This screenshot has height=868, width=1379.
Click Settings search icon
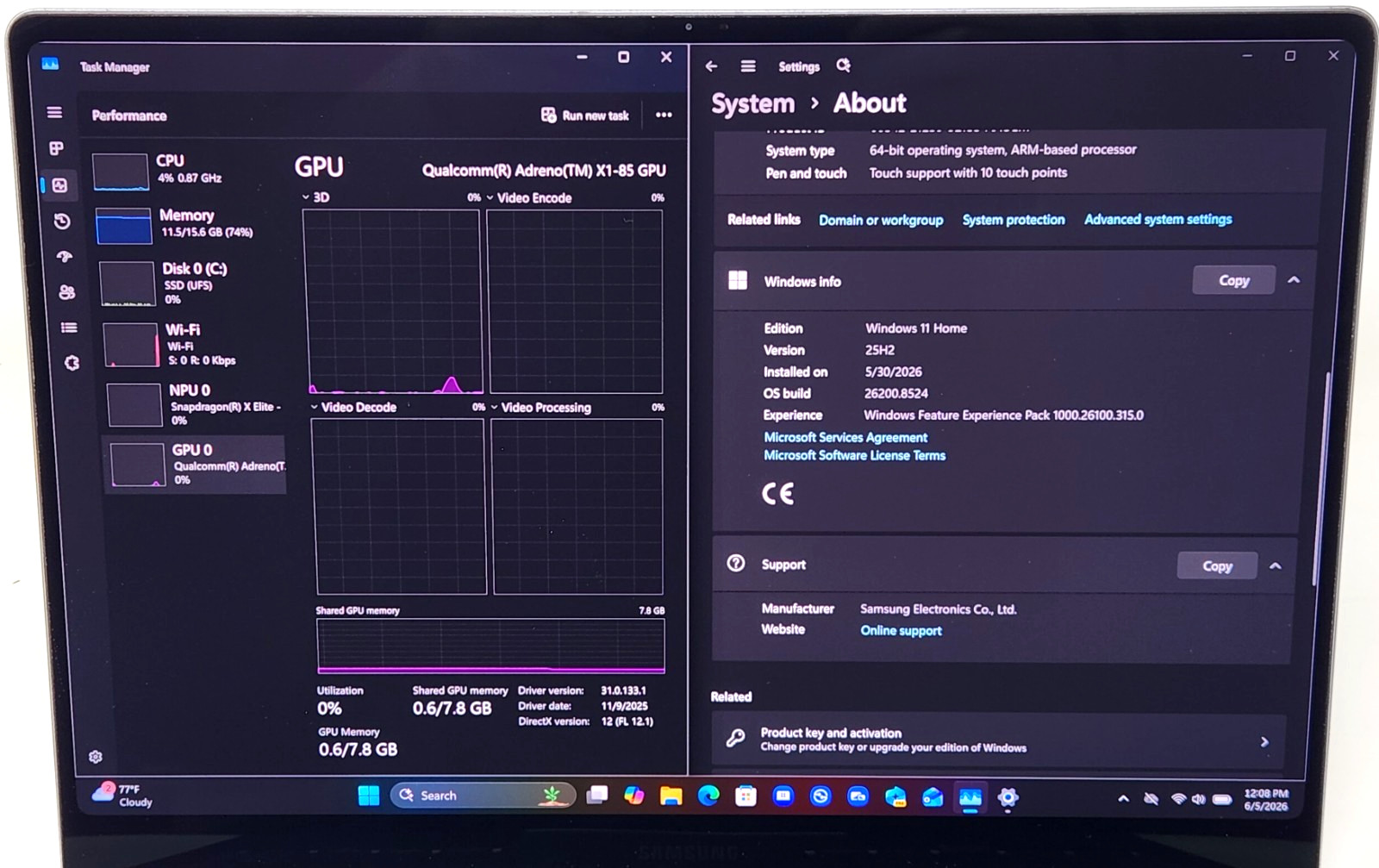843,66
